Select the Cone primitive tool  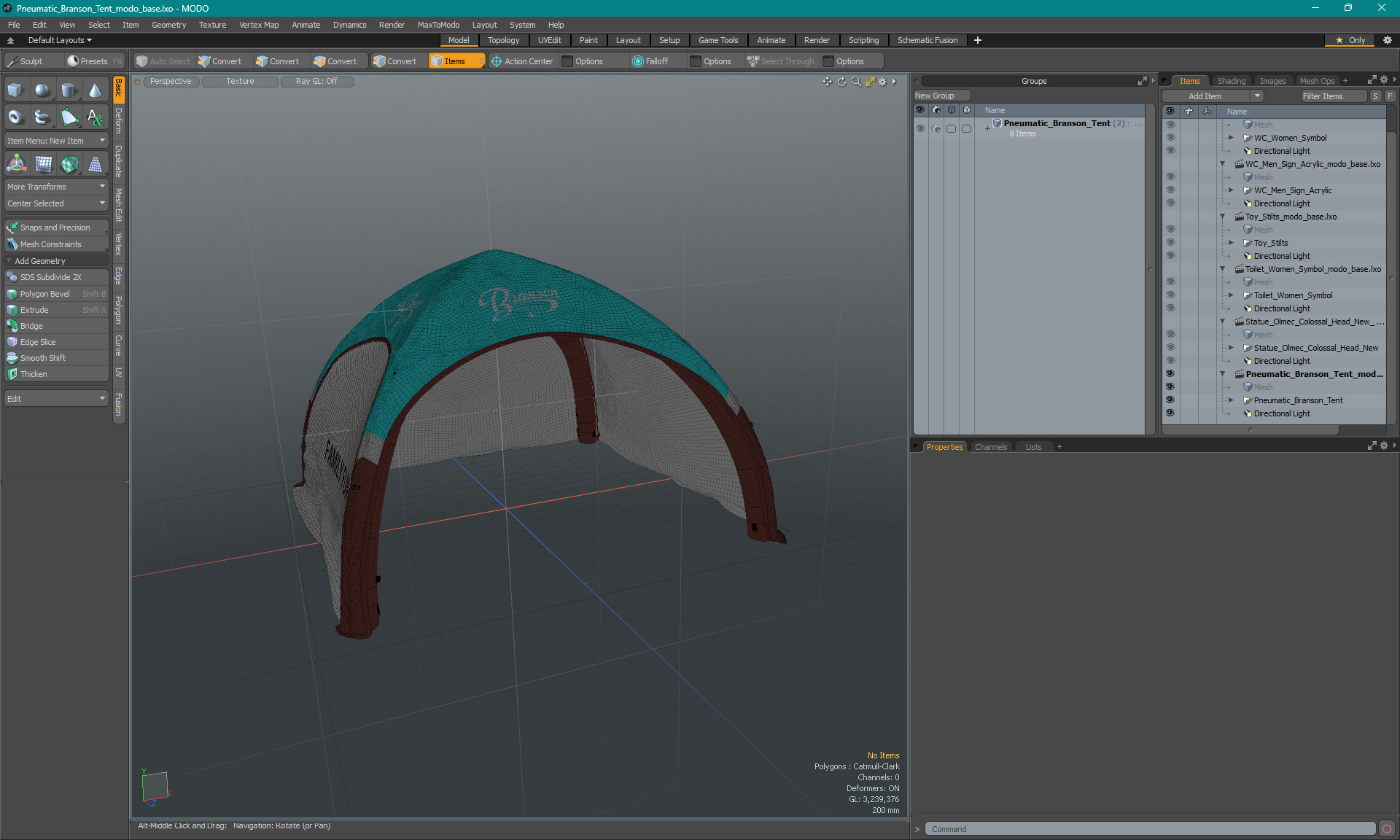tap(95, 90)
